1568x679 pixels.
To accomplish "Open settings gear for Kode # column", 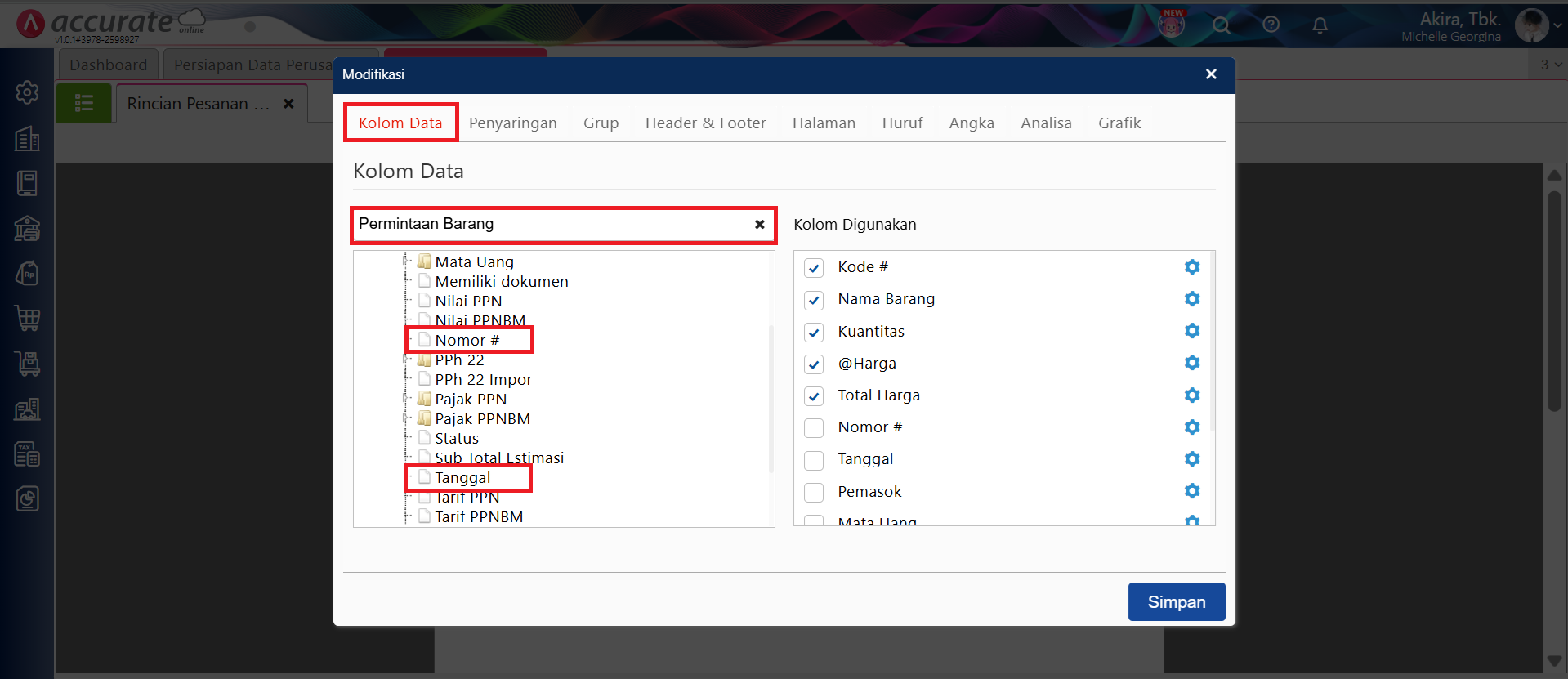I will (1191, 267).
